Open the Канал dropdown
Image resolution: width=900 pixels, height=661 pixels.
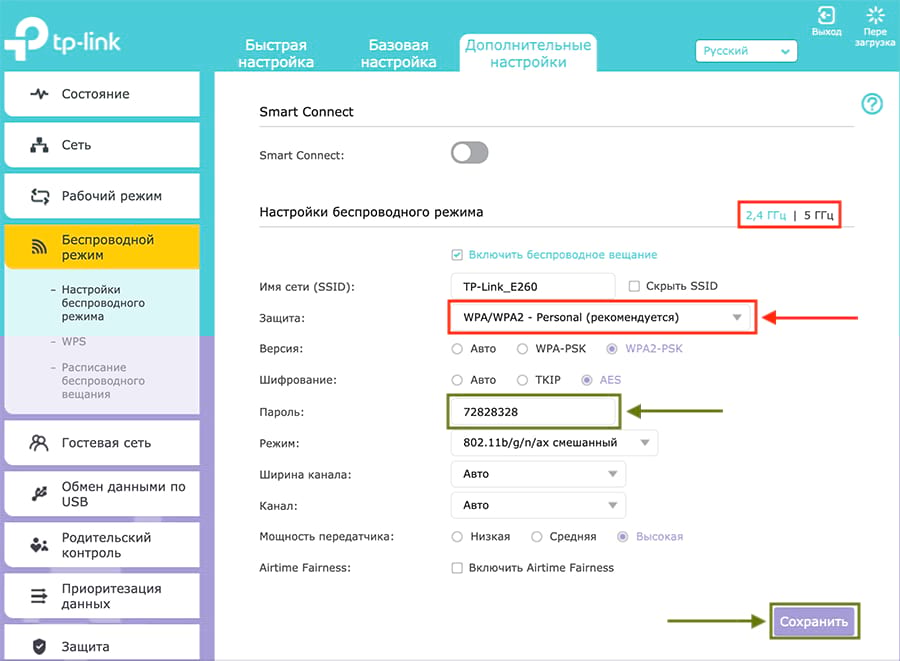(x=538, y=506)
